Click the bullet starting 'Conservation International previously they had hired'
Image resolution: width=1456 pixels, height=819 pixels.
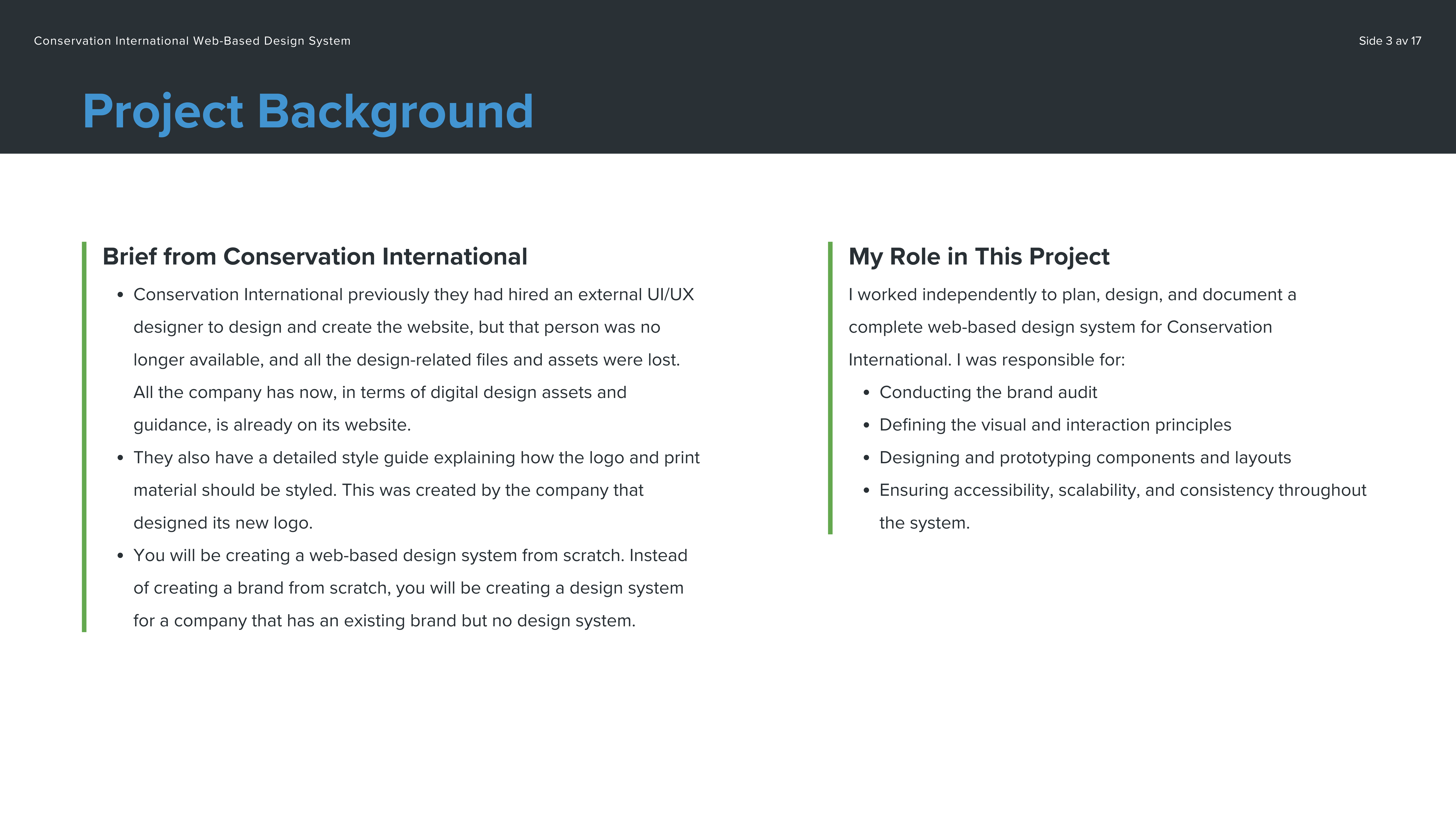[x=413, y=295]
